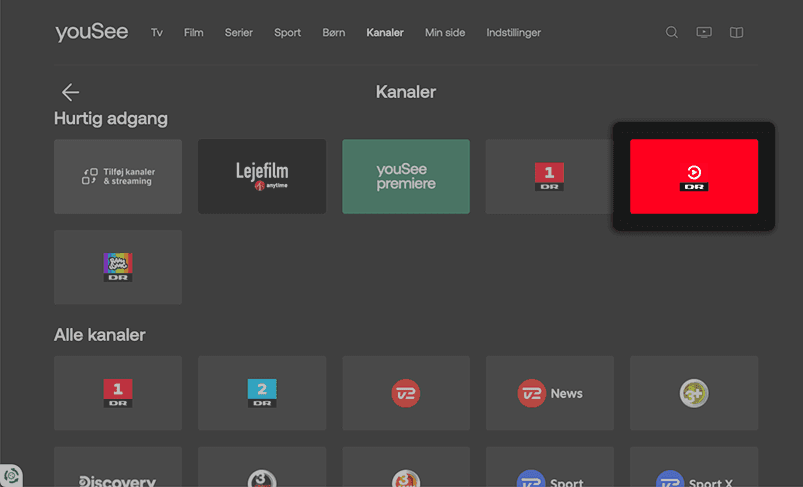Select DR1 under Alle kanaler

(x=118, y=393)
